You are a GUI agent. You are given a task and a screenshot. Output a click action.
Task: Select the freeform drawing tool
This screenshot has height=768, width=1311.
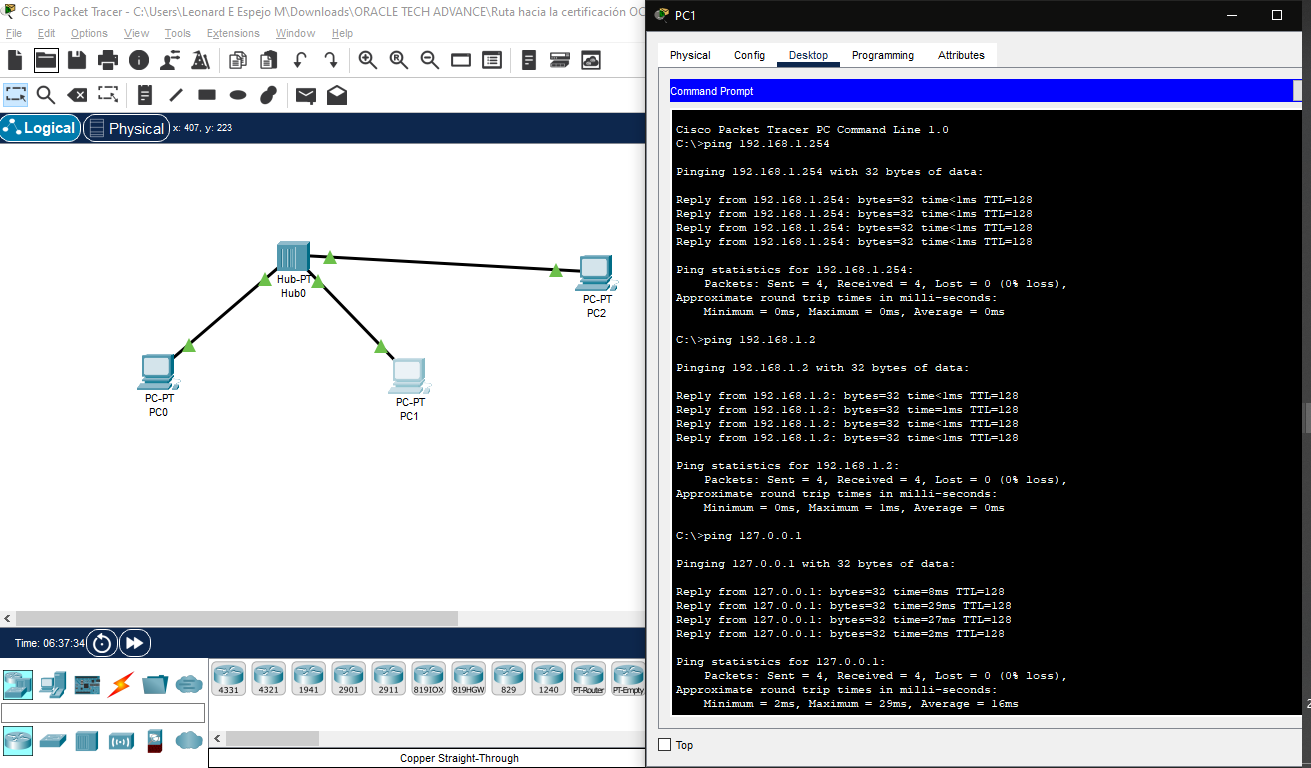coord(268,95)
